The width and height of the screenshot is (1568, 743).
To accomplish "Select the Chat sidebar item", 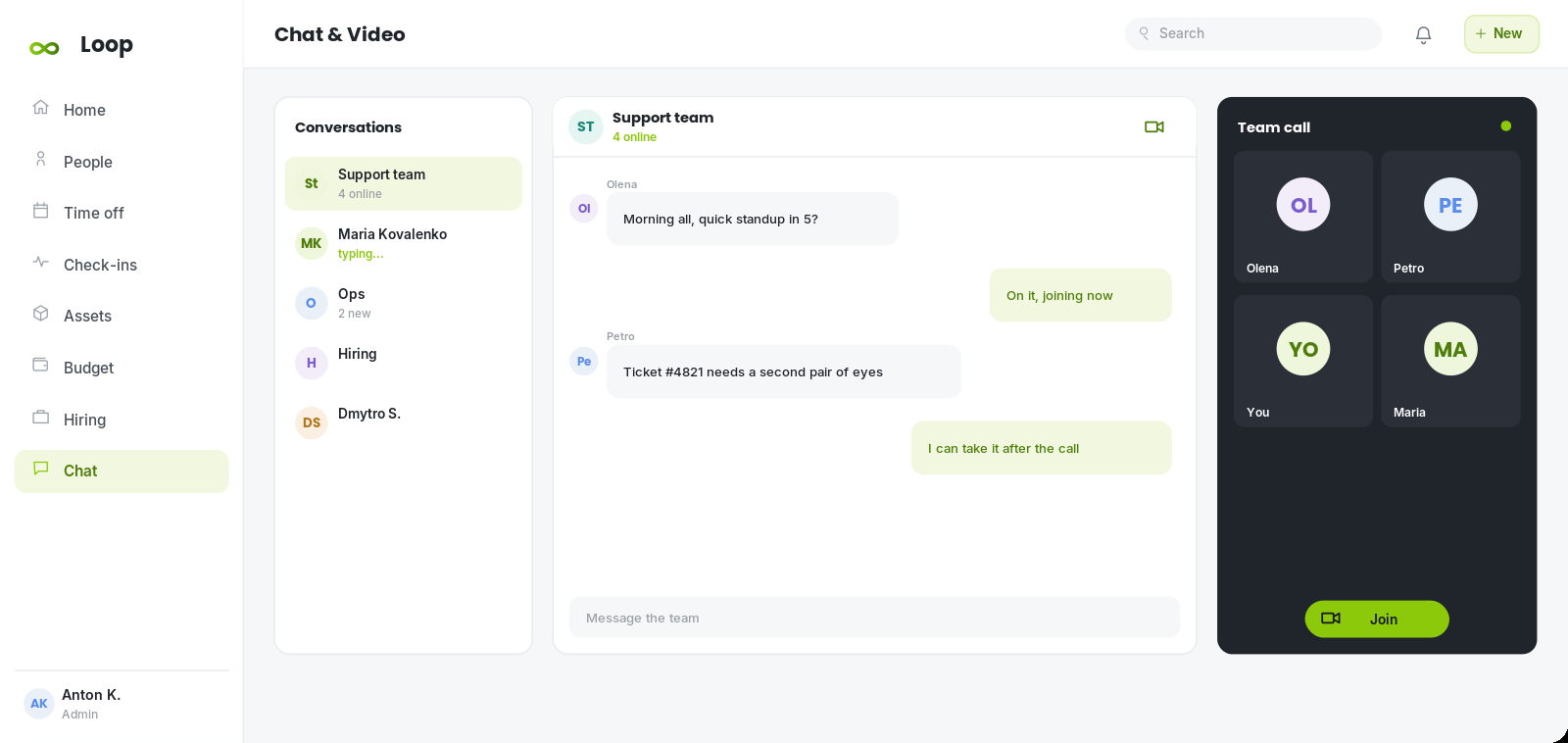I will [x=122, y=471].
